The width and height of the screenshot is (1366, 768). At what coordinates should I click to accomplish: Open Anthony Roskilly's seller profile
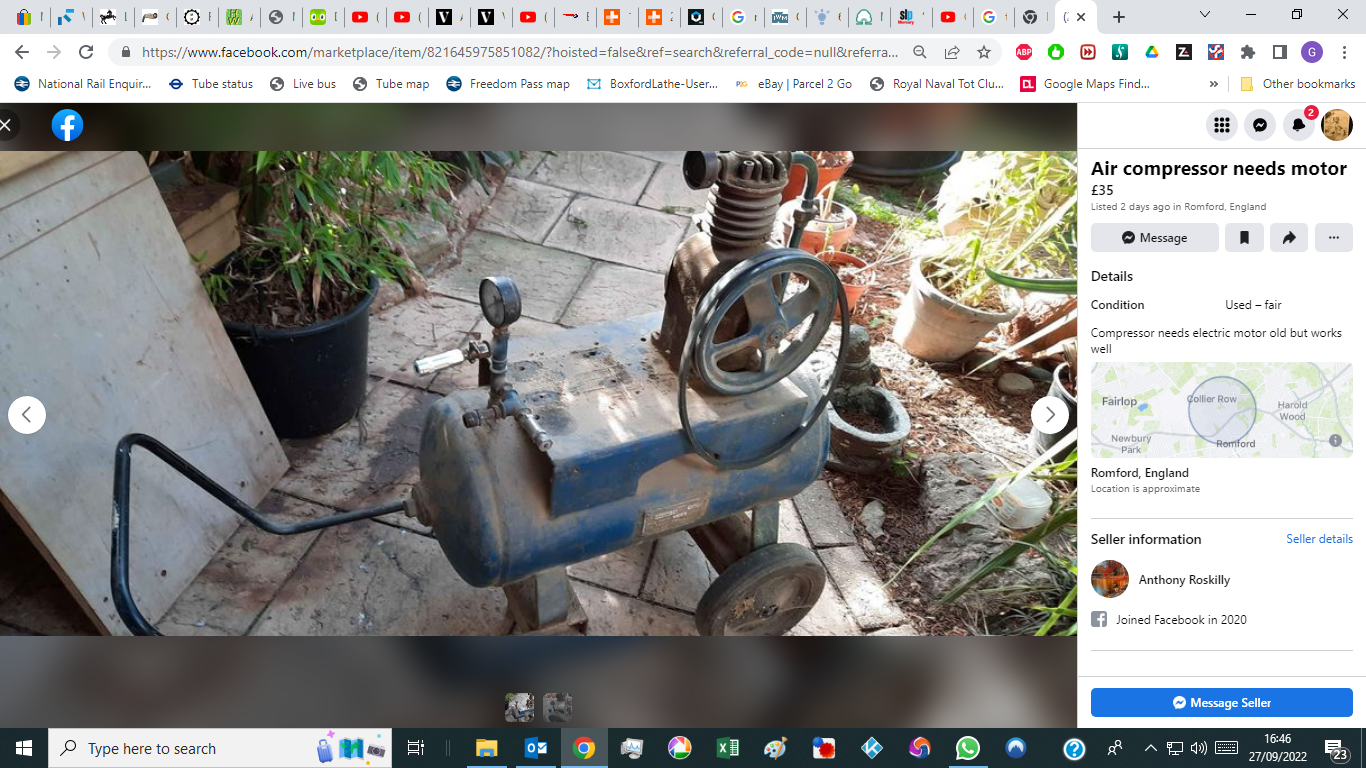pos(1184,580)
